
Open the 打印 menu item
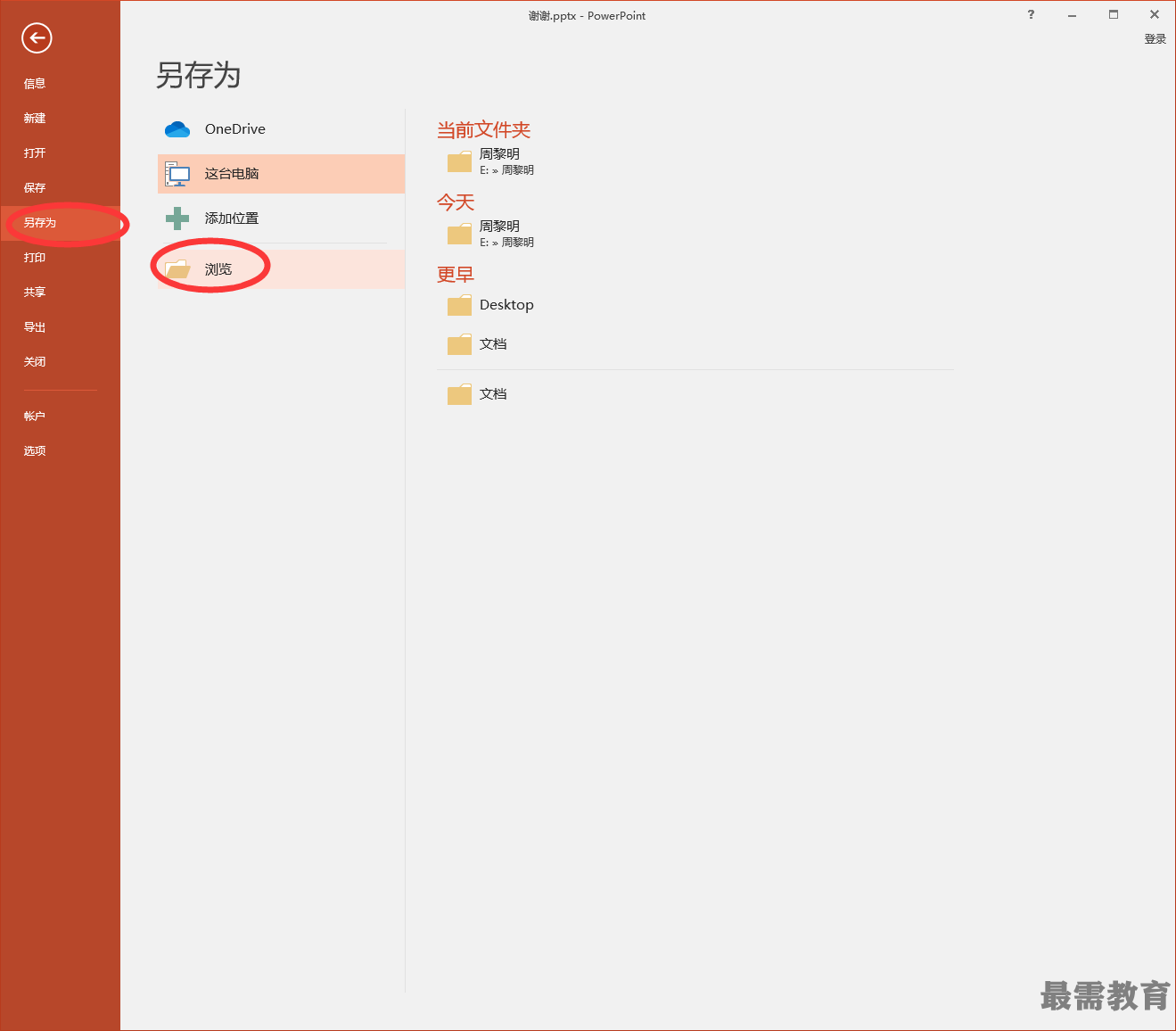pos(61,258)
